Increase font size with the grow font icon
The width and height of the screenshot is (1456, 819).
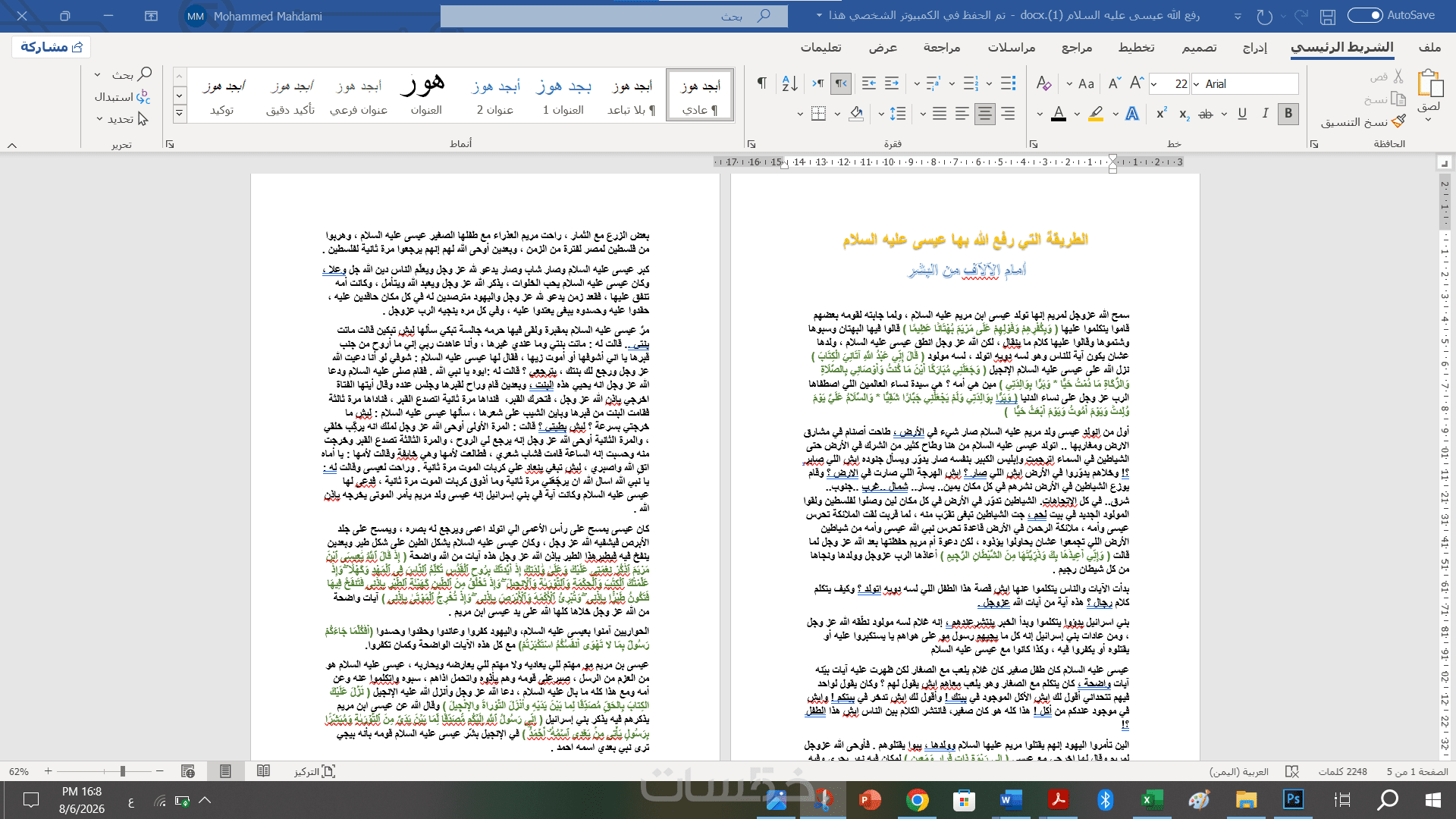click(x=1137, y=83)
